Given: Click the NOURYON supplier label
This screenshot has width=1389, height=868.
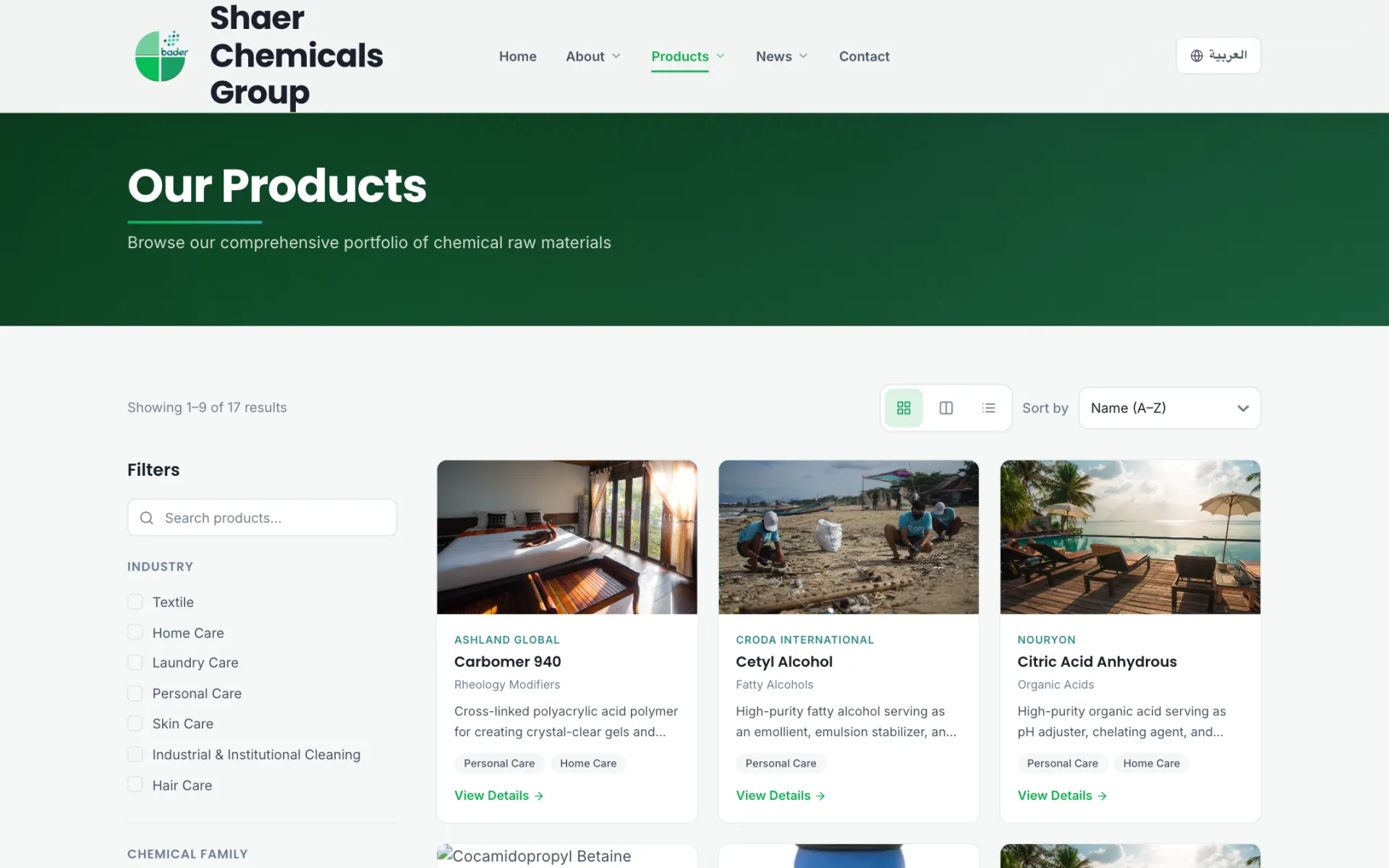Looking at the screenshot, I should pos(1046,640).
